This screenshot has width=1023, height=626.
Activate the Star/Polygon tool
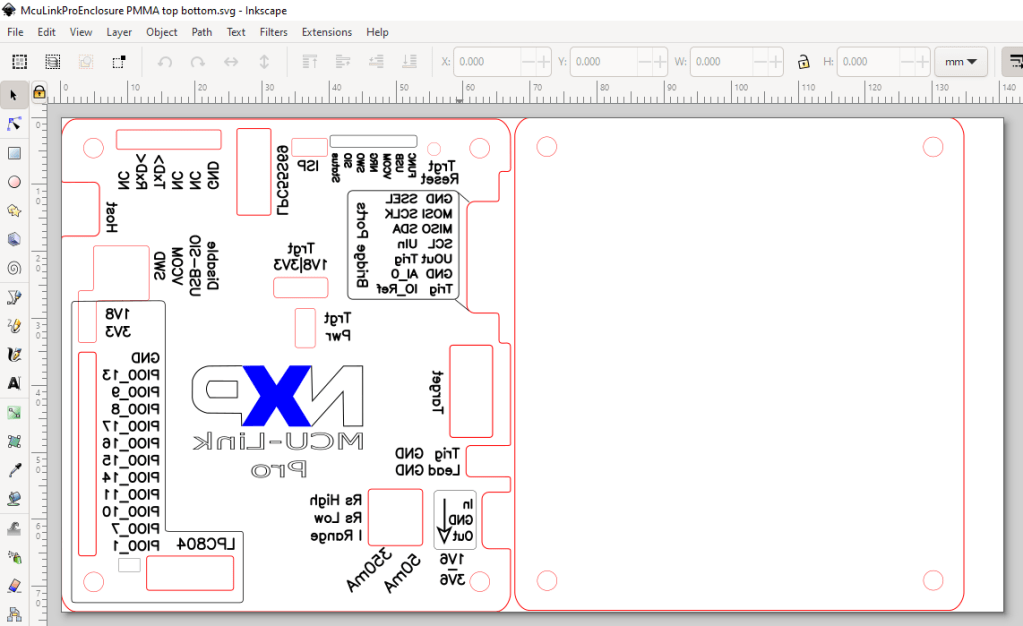tap(14, 211)
